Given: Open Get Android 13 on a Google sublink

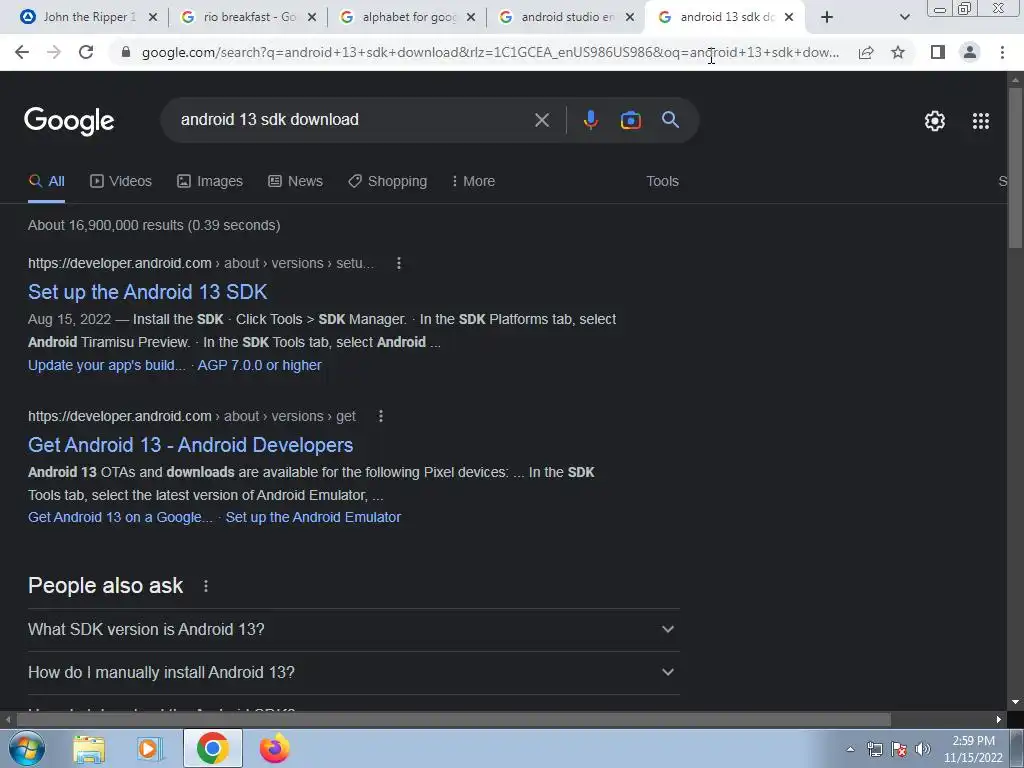Looking at the screenshot, I should [x=120, y=517].
